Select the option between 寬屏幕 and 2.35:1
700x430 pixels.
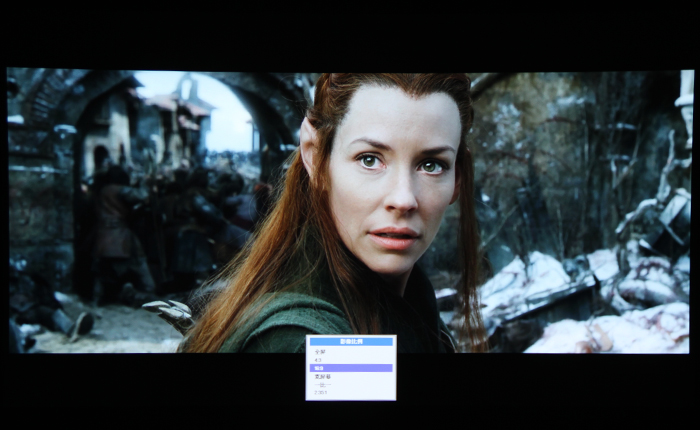(322, 384)
